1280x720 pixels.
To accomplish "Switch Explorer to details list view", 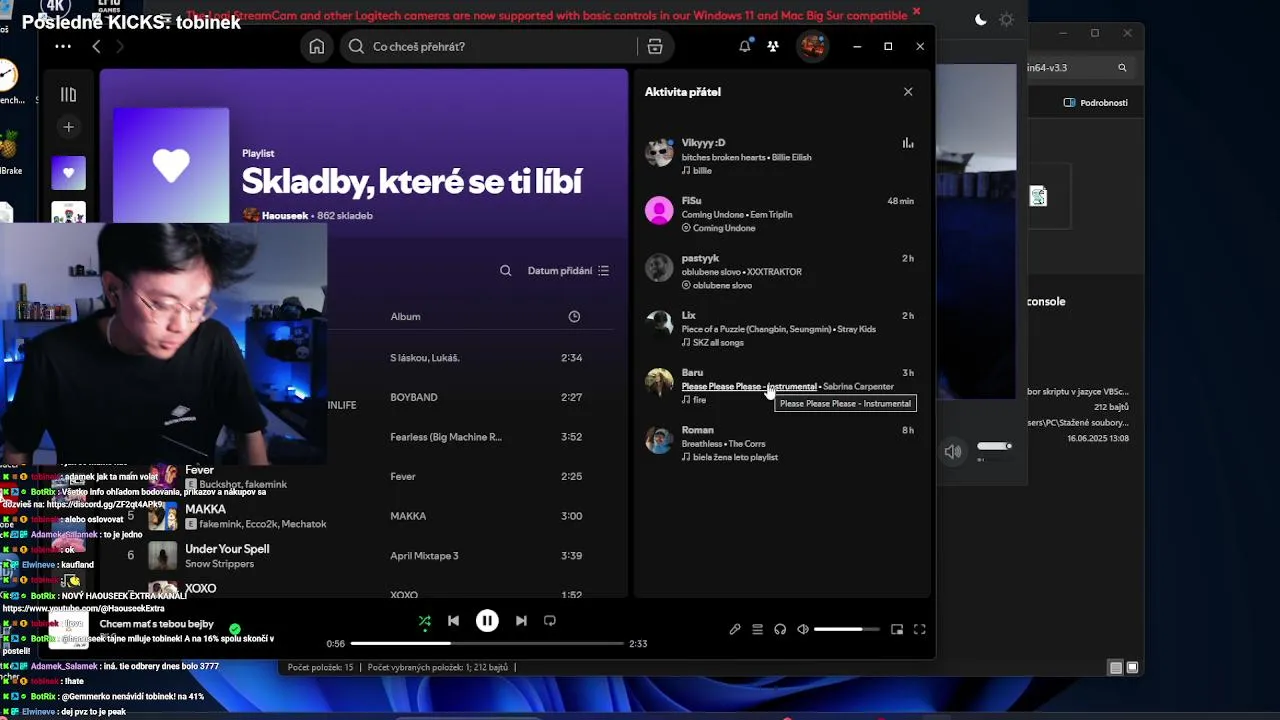I will [x=1116, y=668].
